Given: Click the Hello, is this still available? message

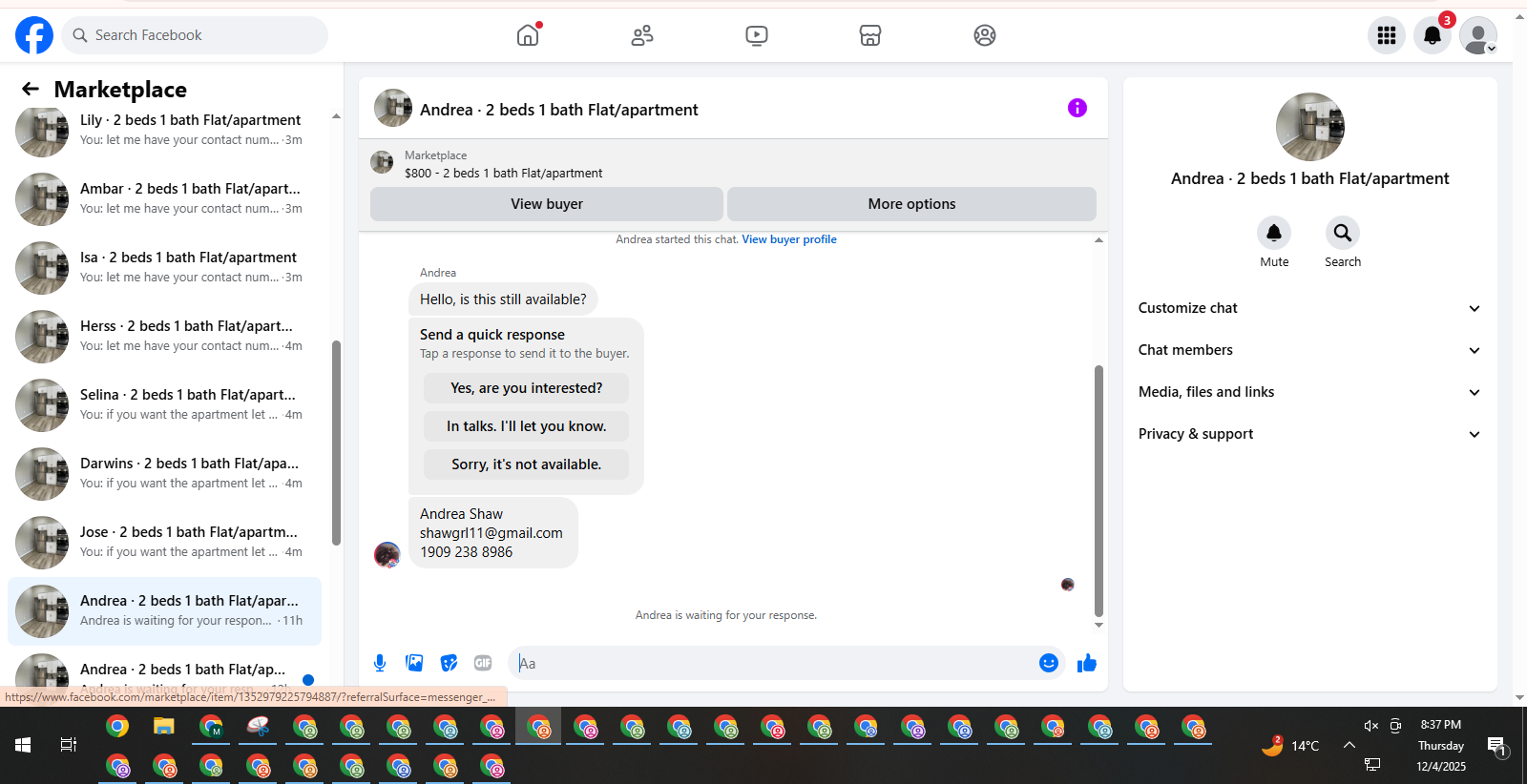Looking at the screenshot, I should tap(503, 299).
